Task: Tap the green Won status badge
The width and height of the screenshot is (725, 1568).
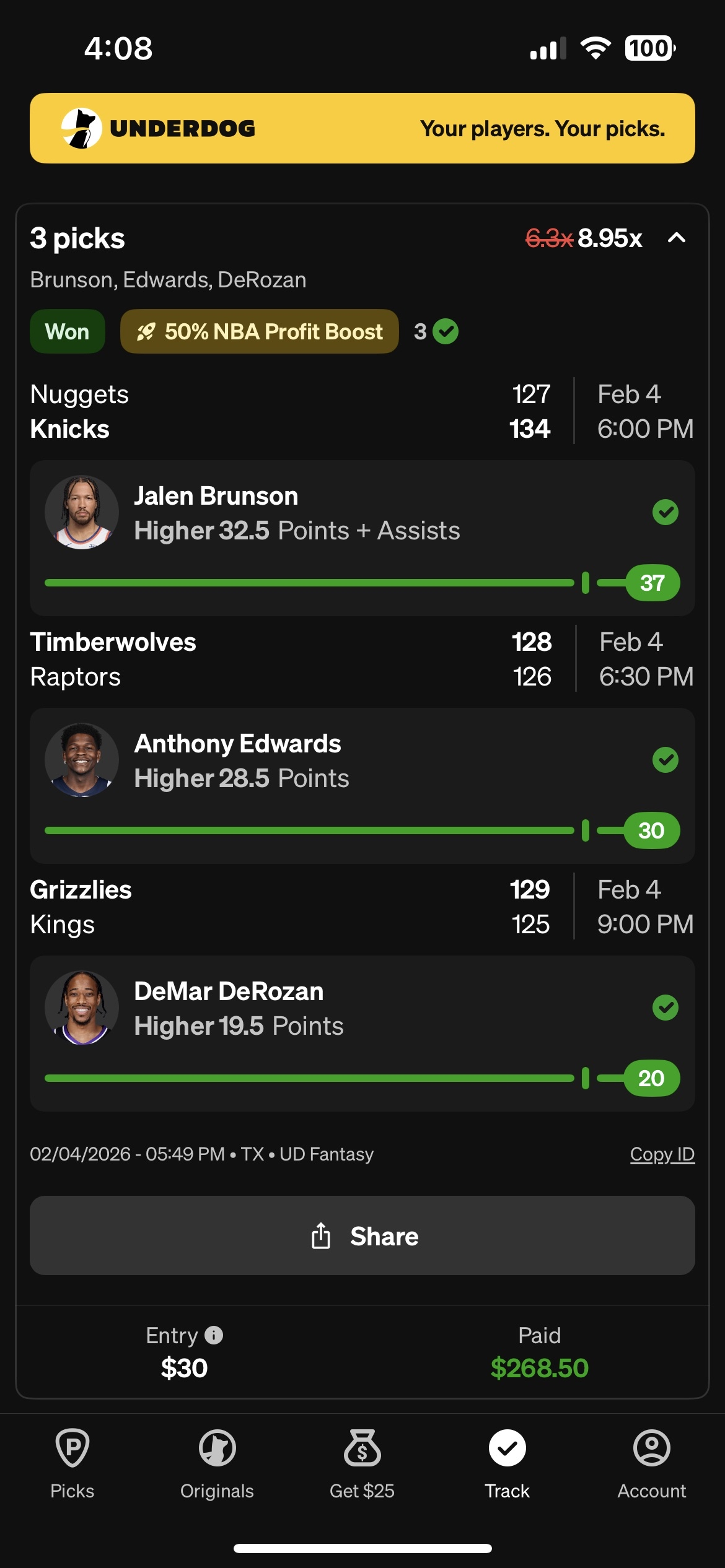Action: tap(67, 332)
